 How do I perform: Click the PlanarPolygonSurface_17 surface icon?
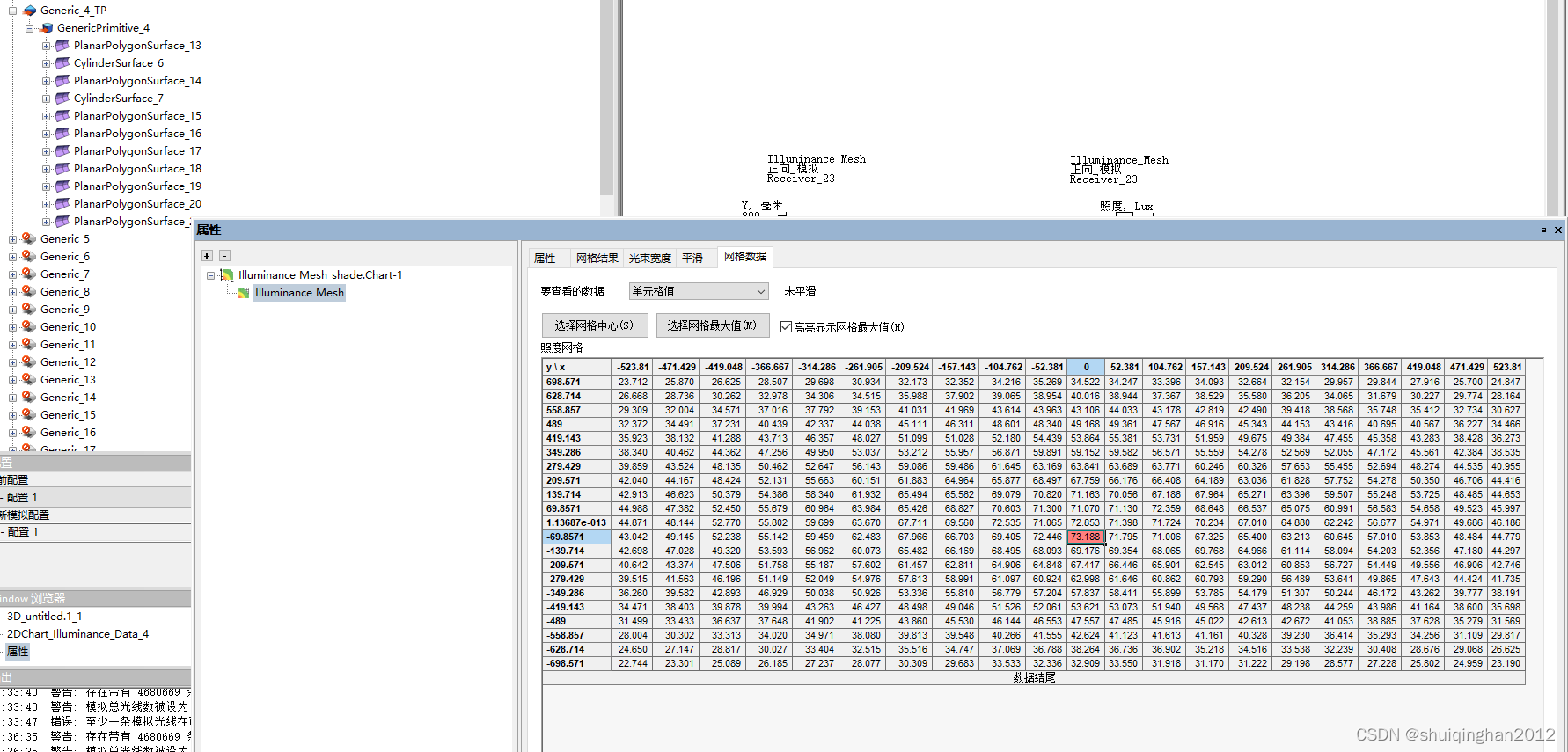pos(62,151)
